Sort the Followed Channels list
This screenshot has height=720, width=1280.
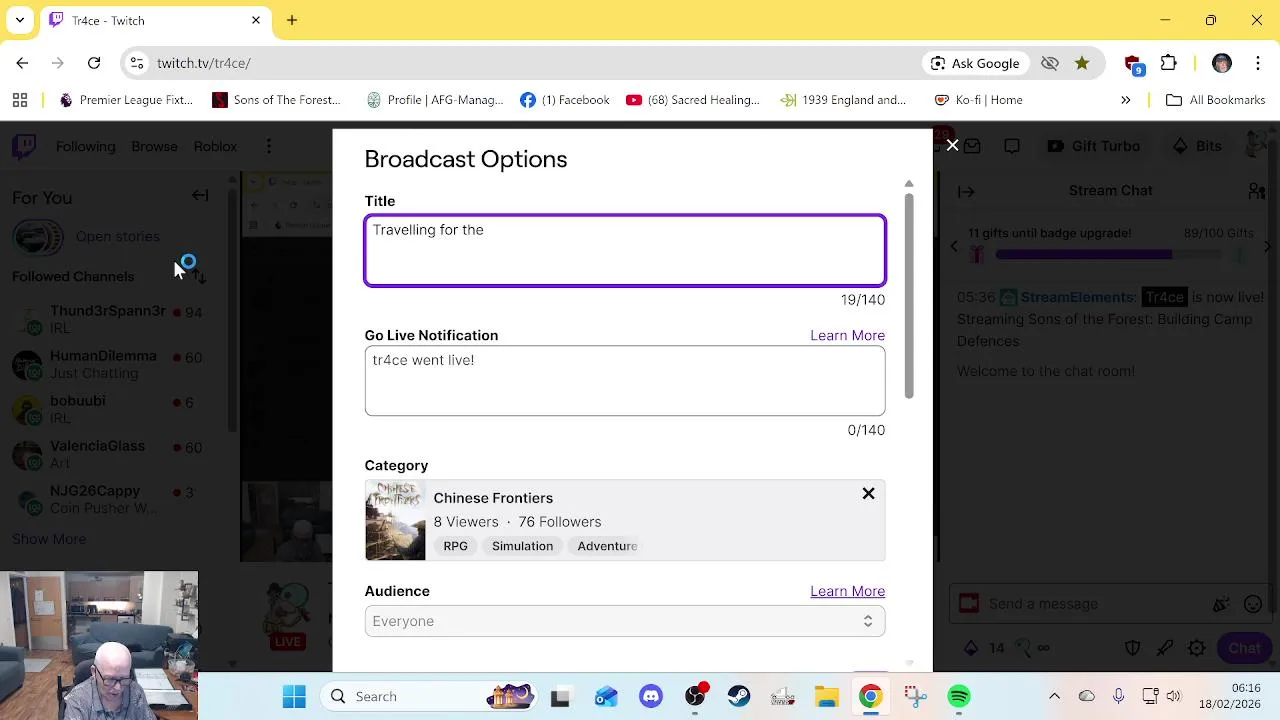[x=200, y=276]
